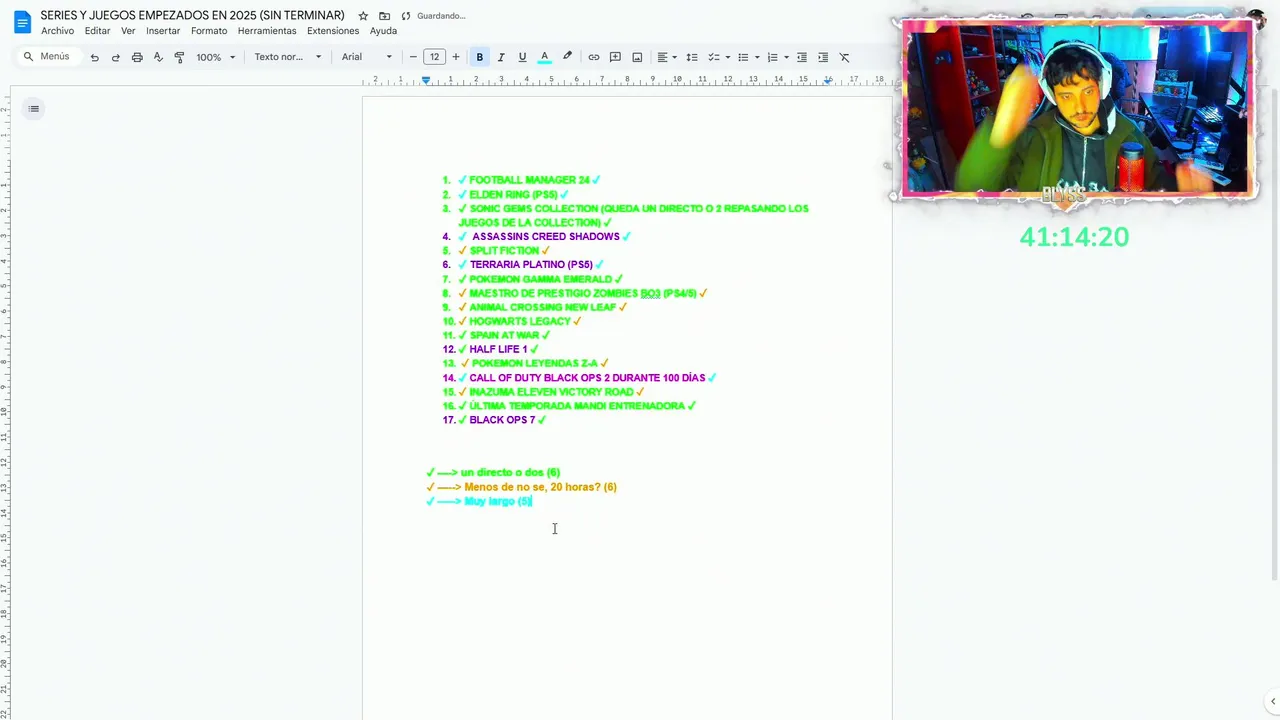Open the Editar menu
The image size is (1280, 720).
pos(97,31)
